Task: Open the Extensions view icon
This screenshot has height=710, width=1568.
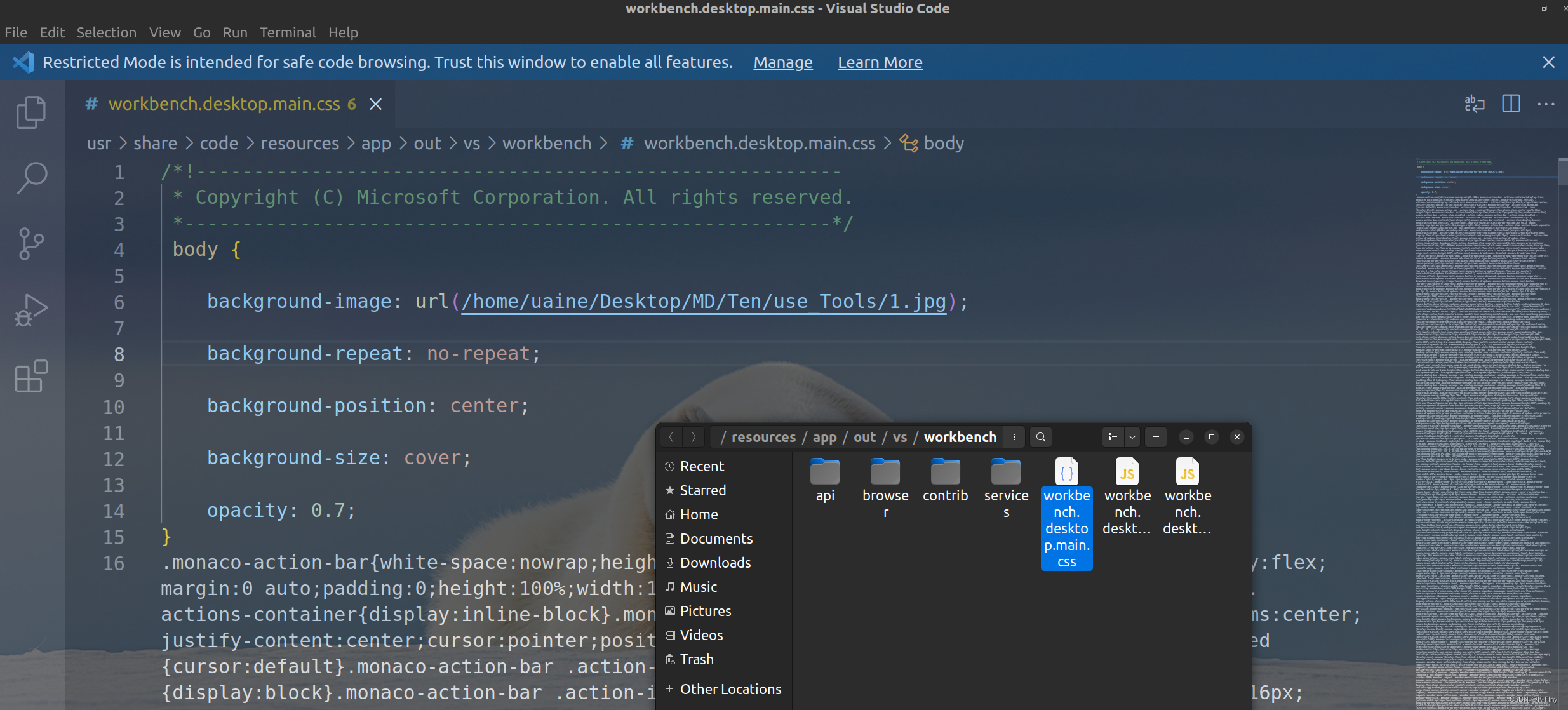Action: click(31, 376)
